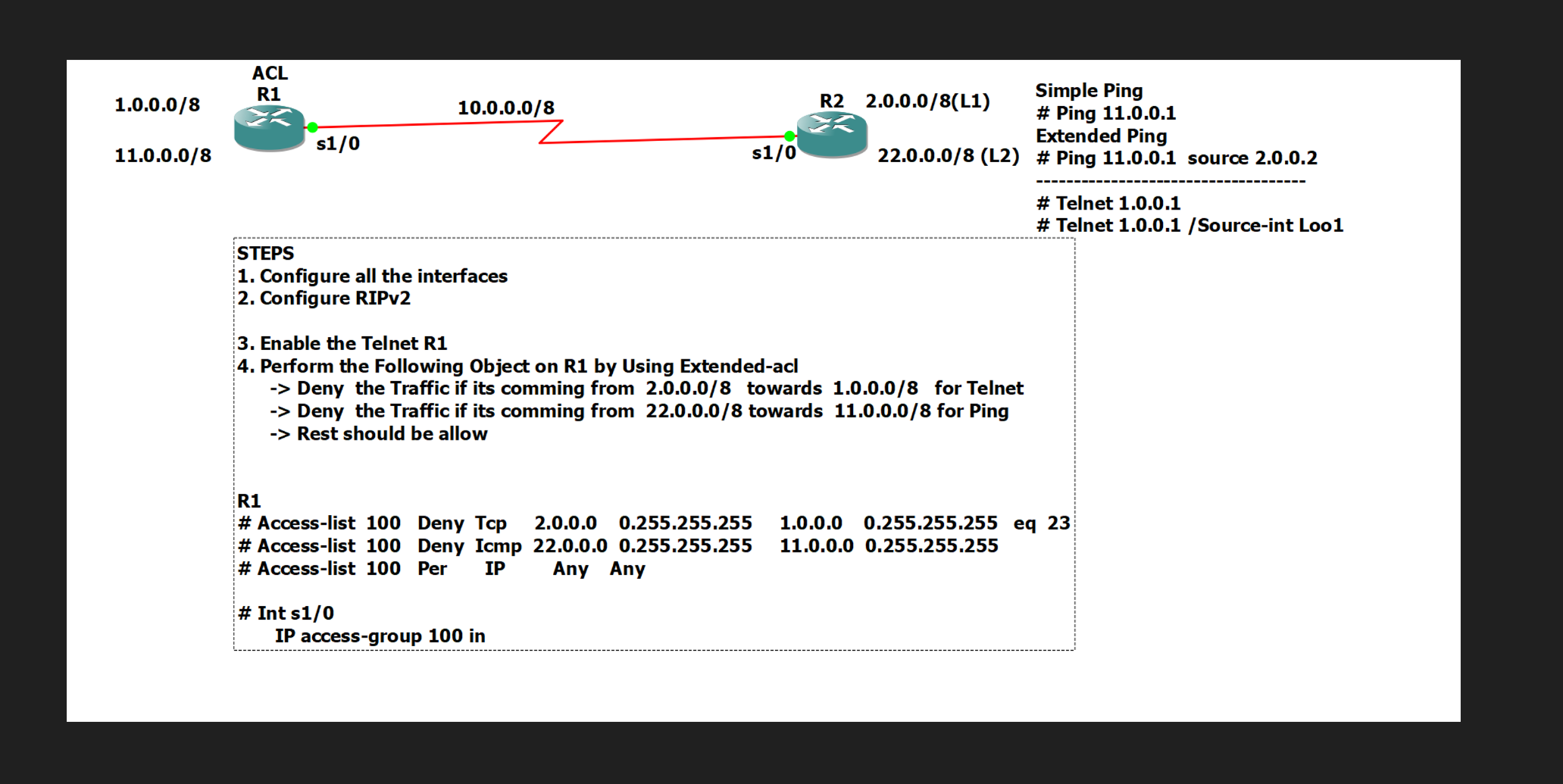
Task: Select the Extended Ping heading text
Action: coord(1101,136)
